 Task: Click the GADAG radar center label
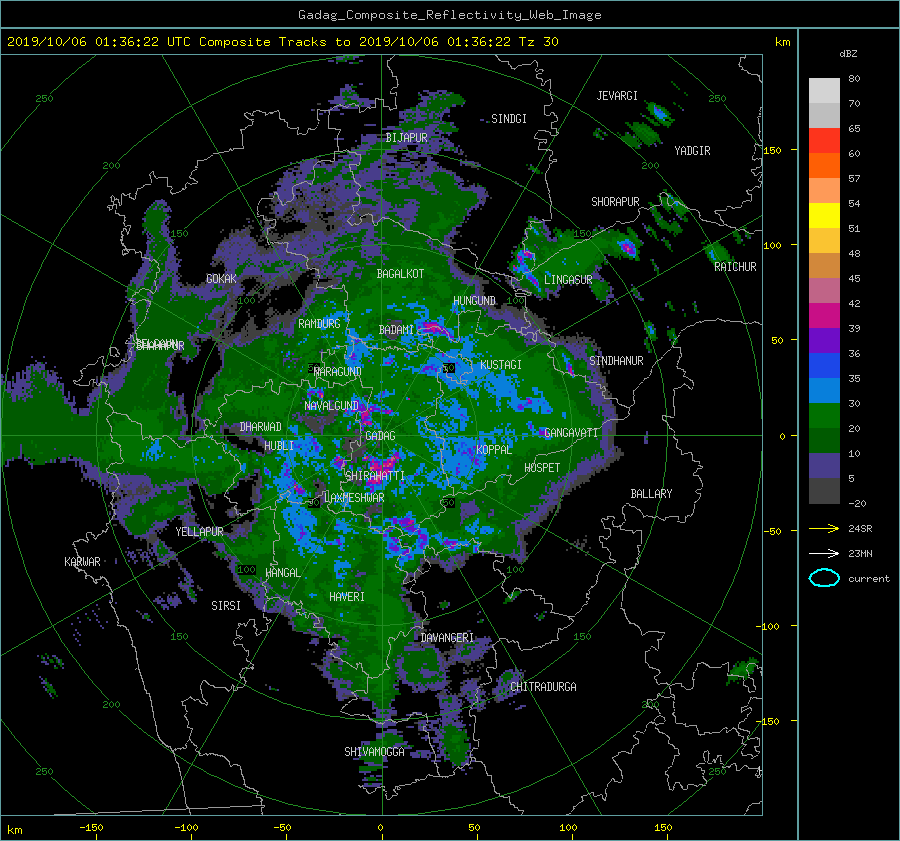click(x=380, y=436)
